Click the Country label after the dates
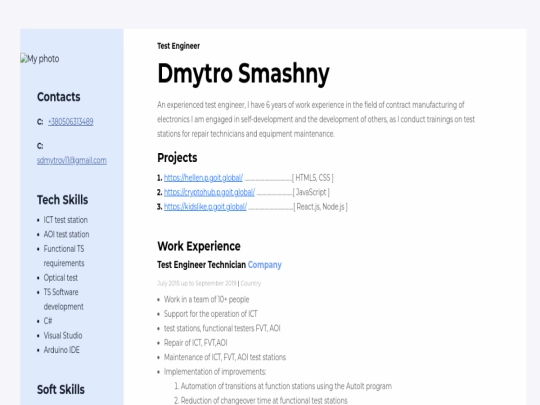Screen dimensions: 540x405 pyautogui.click(x=251, y=283)
